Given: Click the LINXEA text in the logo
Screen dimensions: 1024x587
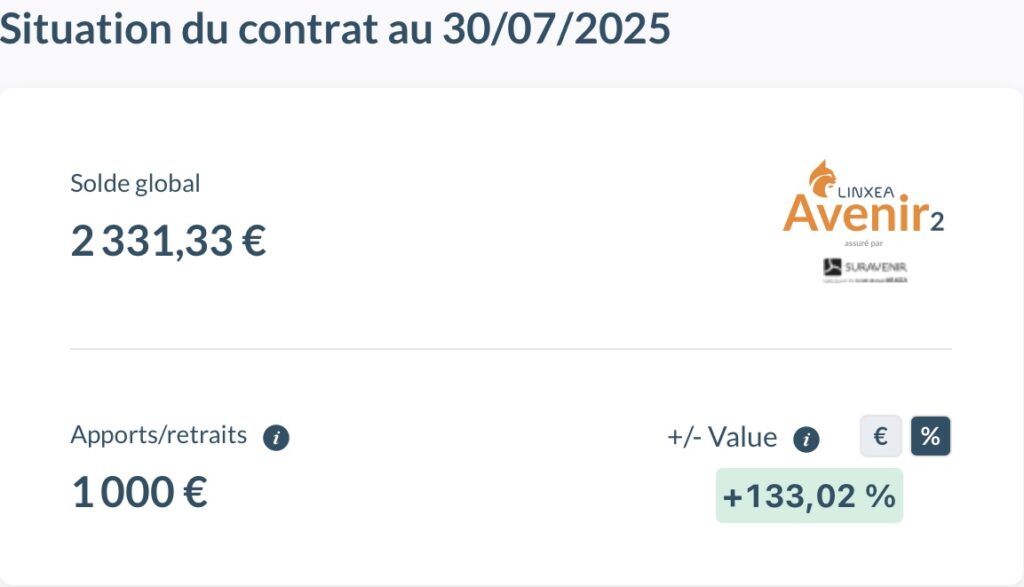Looking at the screenshot, I should [x=866, y=192].
